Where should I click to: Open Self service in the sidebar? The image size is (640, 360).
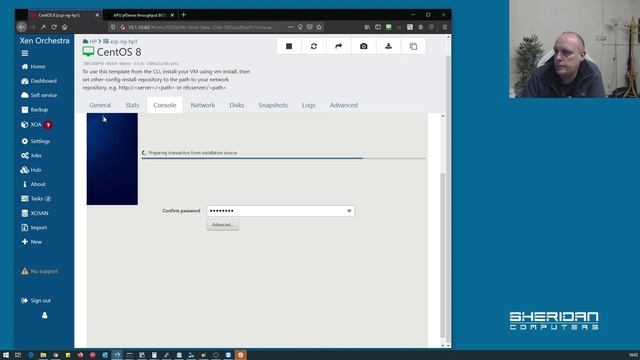(39, 95)
